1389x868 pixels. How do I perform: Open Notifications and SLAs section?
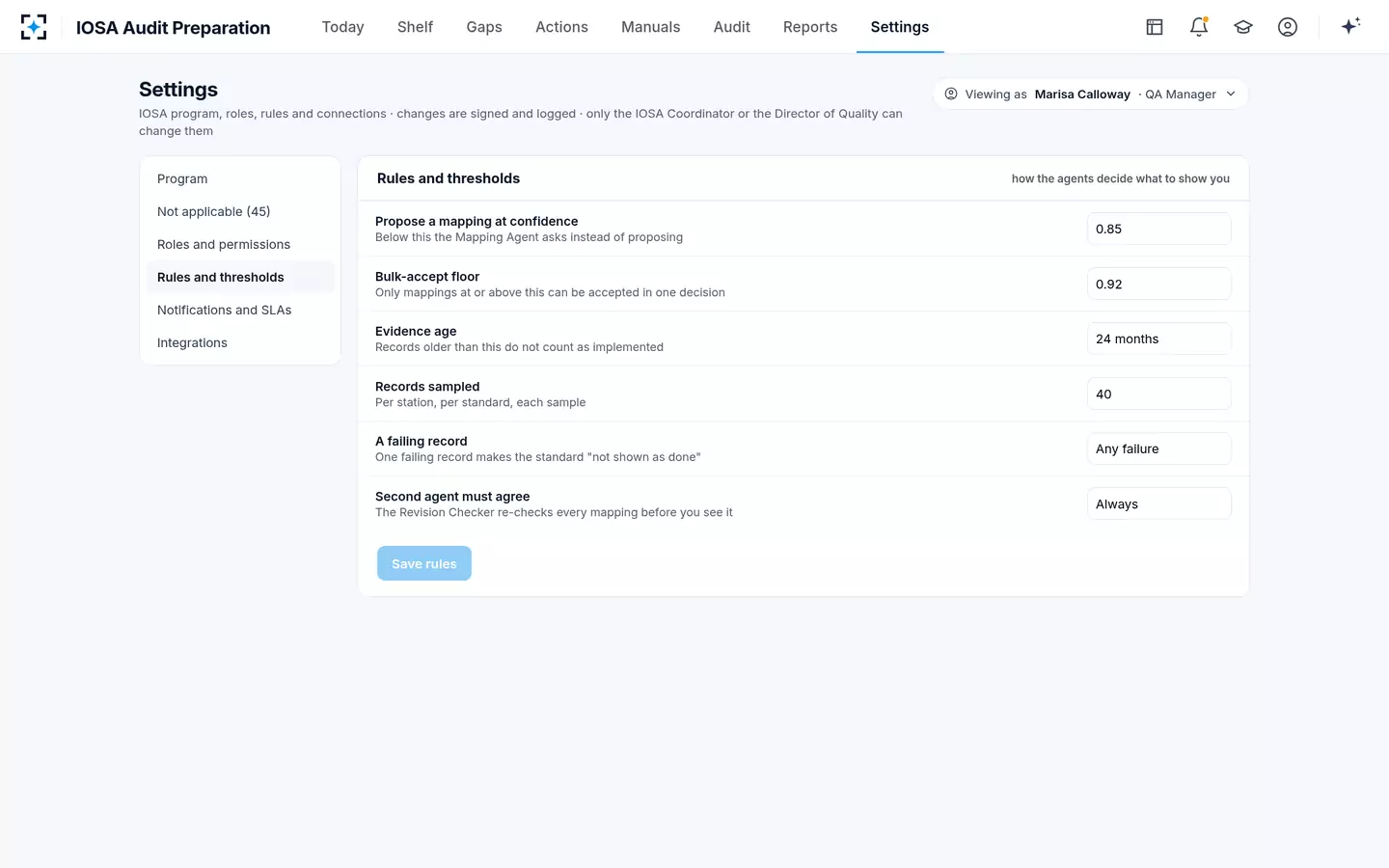point(240,311)
